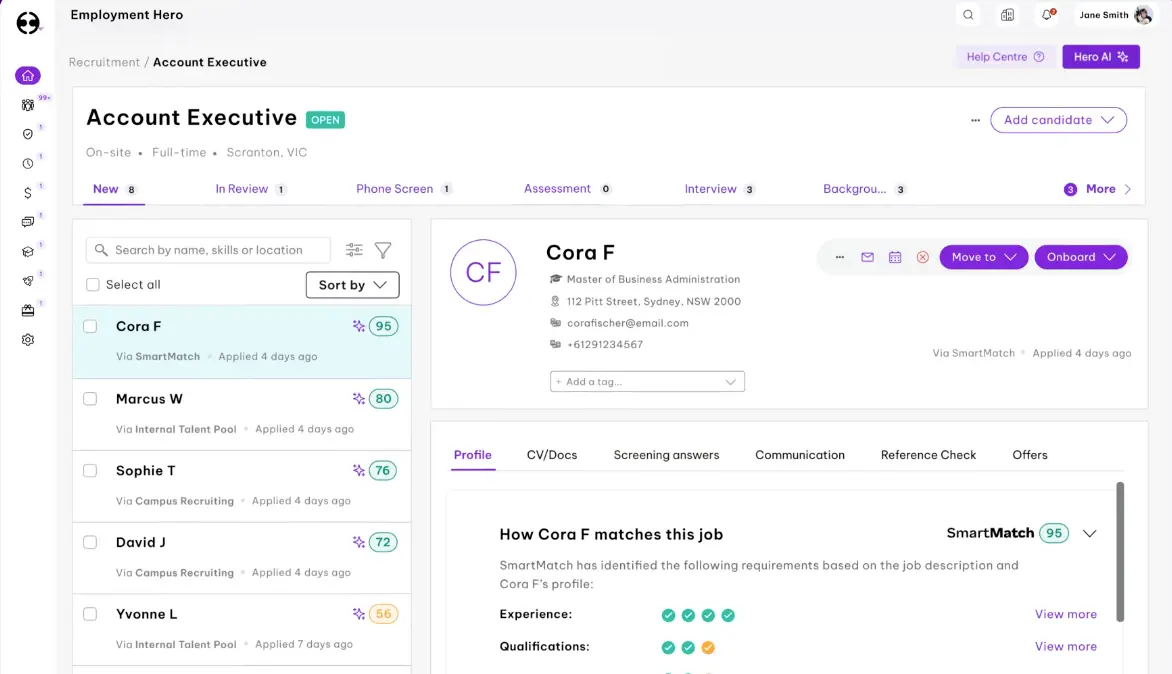Viewport: 1172px width, 674px height.
Task: Expand the Sort by dropdown
Action: click(352, 285)
